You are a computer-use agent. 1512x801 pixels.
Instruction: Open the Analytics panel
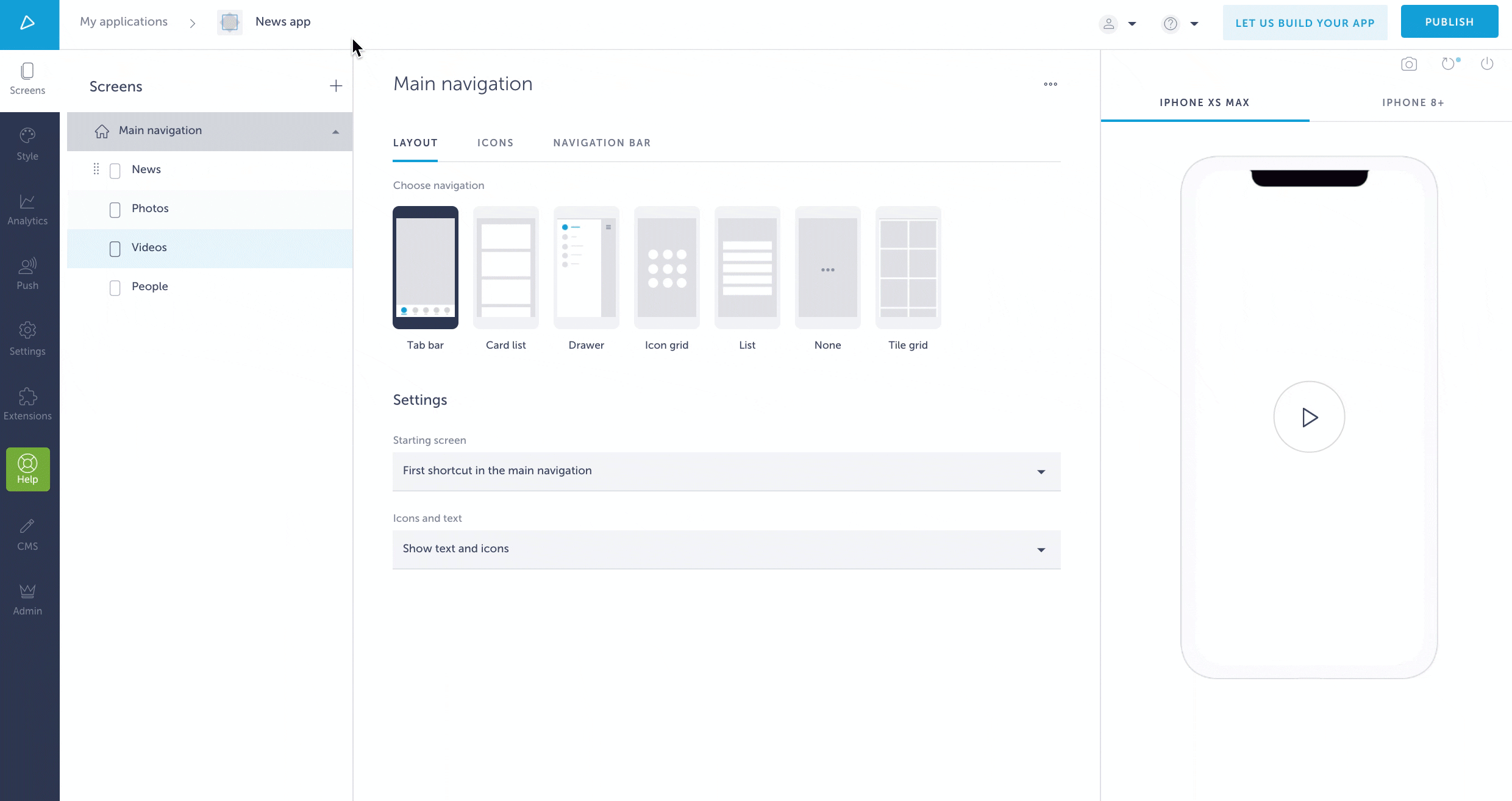click(27, 207)
